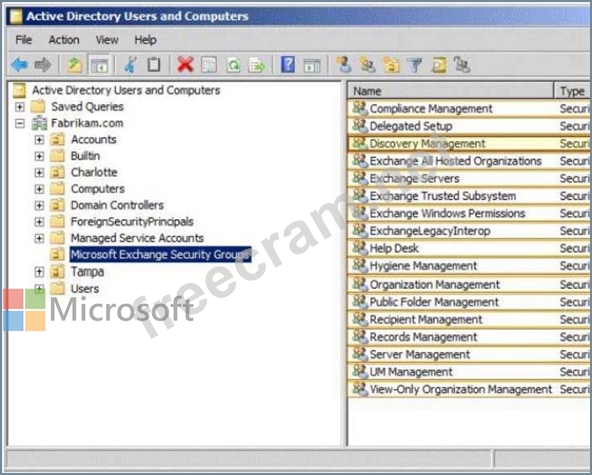
Task: Select the Exchange Trusted Subsystem group
Action: click(x=442, y=196)
